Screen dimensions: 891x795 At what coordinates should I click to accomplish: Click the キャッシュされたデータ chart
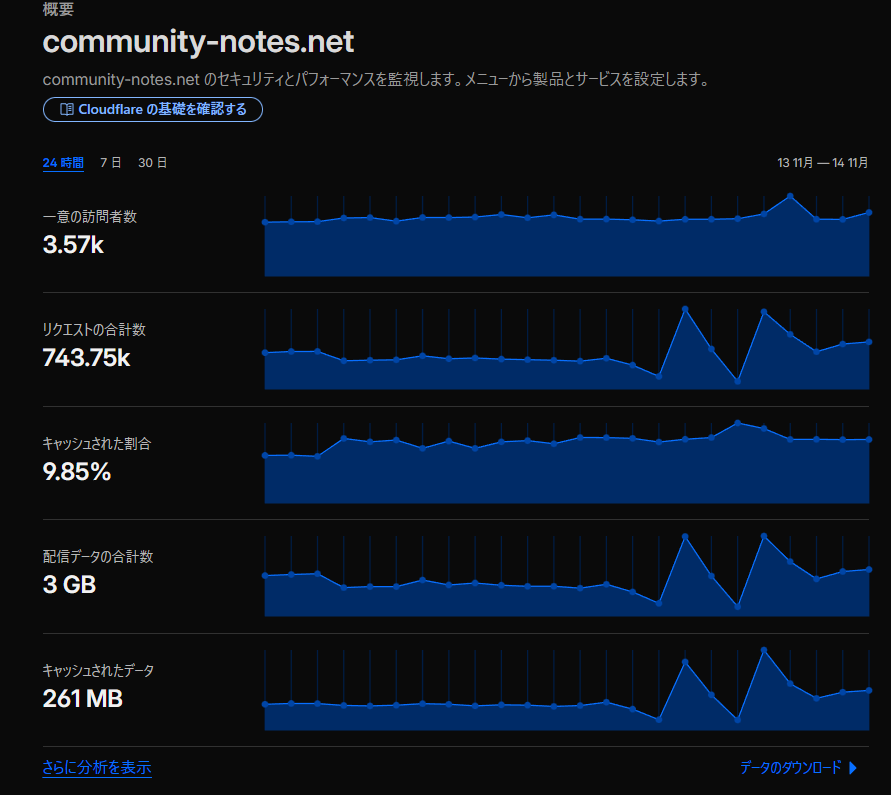point(567,689)
